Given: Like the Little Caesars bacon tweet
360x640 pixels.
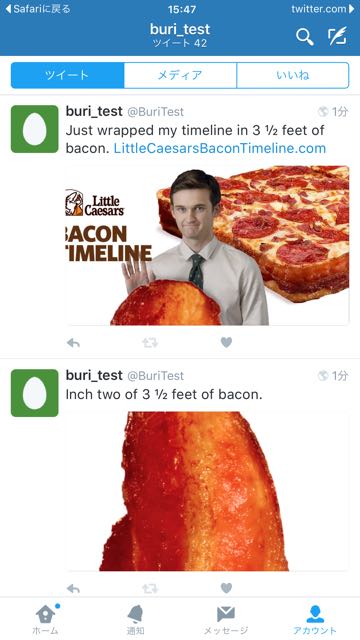Looking at the screenshot, I should [226, 343].
